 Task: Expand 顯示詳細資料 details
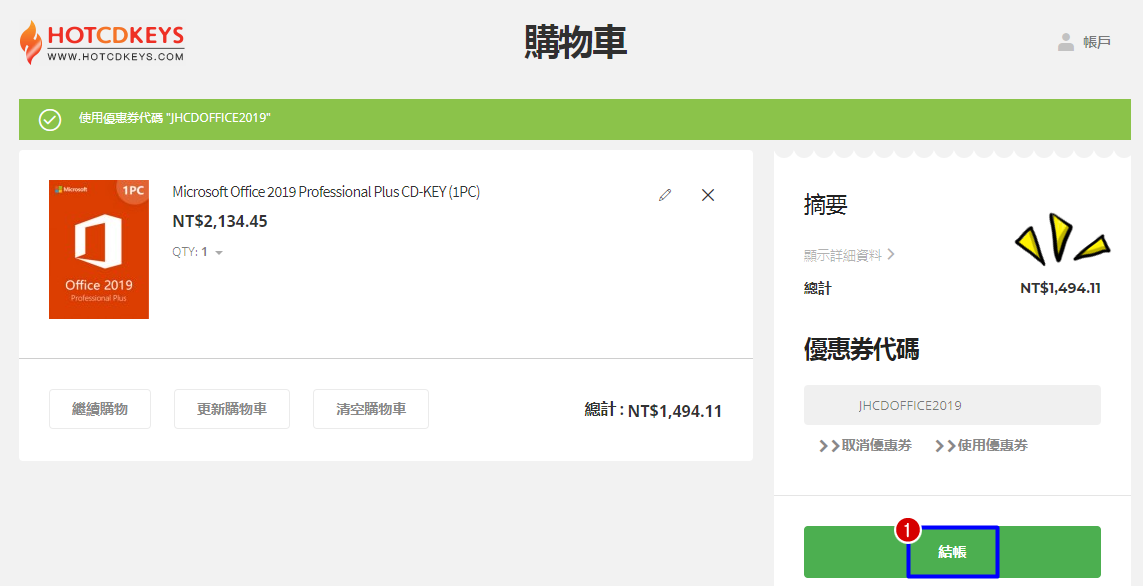coord(849,255)
